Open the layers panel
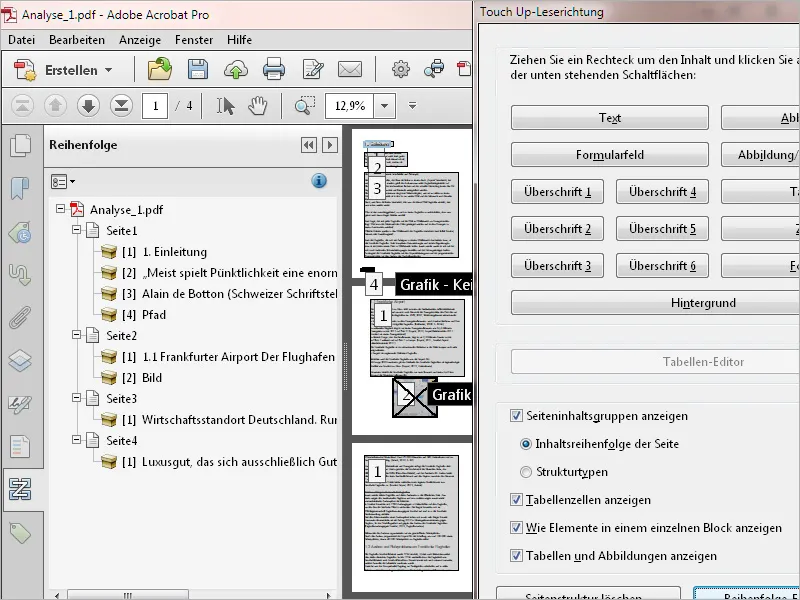 pos(20,361)
